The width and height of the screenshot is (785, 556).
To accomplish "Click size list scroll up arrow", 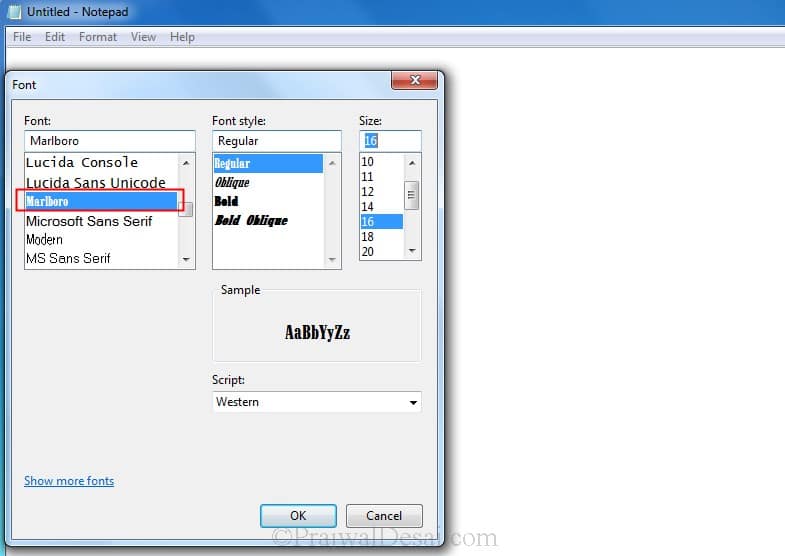I will (x=412, y=163).
